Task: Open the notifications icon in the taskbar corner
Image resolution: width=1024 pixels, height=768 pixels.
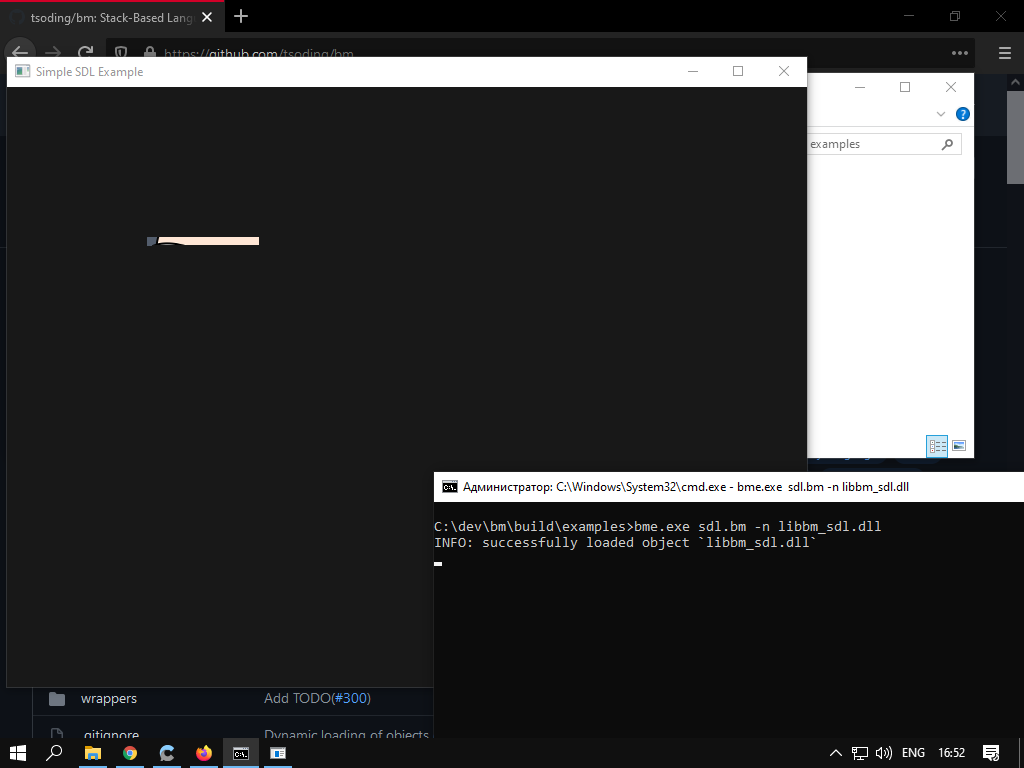Action: (x=991, y=753)
